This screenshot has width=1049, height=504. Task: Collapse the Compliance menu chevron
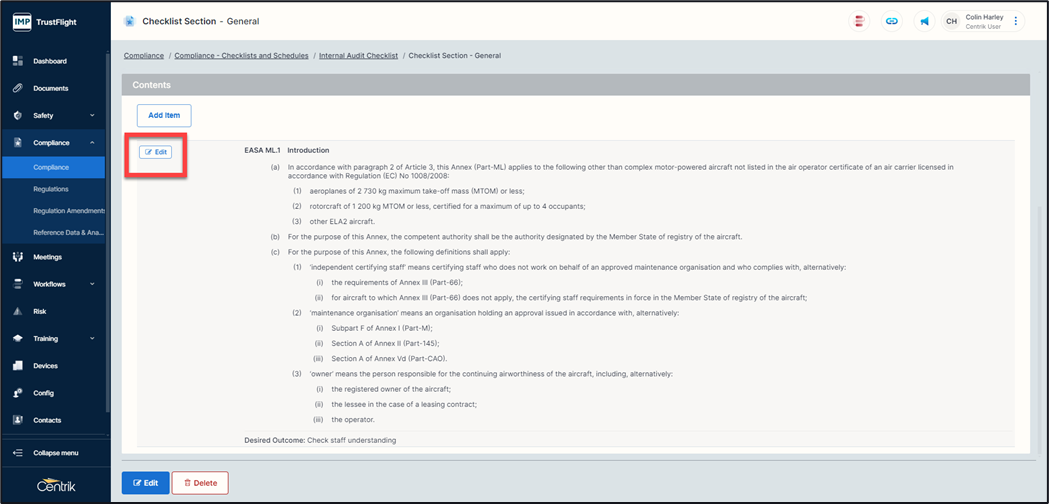coord(92,143)
